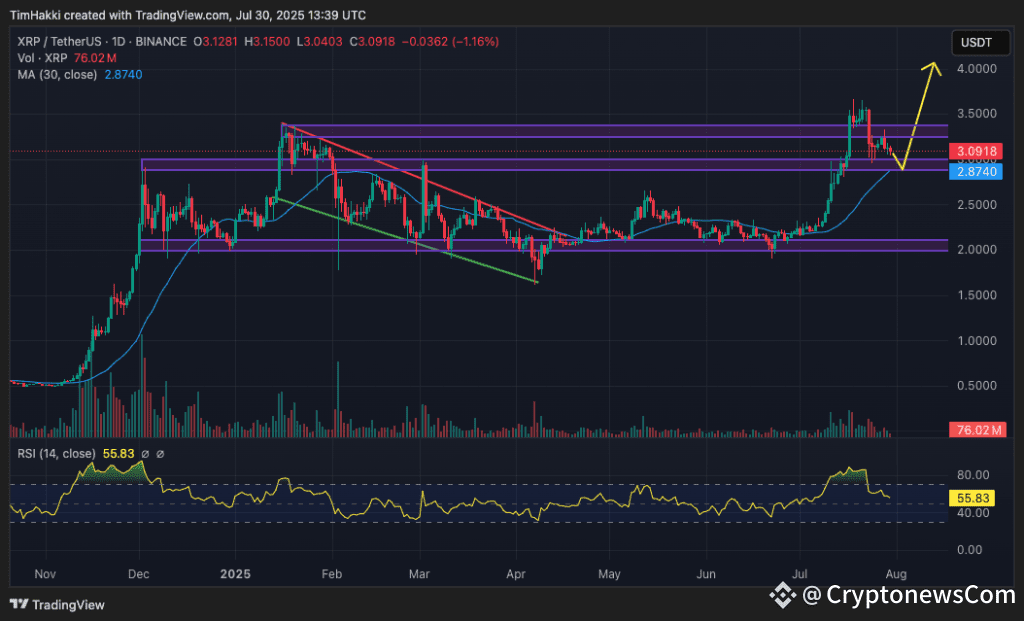Click the 1.5000 price axis label
Screen dimensions: 1024x621
(x=976, y=295)
